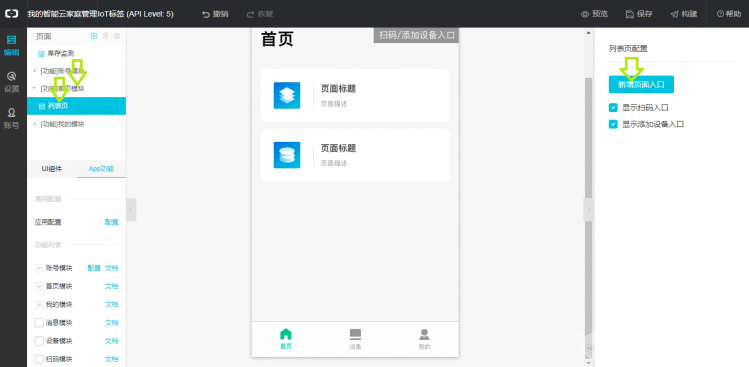Click the app logo icon
Screen dimensions: 749x367
click(11, 14)
